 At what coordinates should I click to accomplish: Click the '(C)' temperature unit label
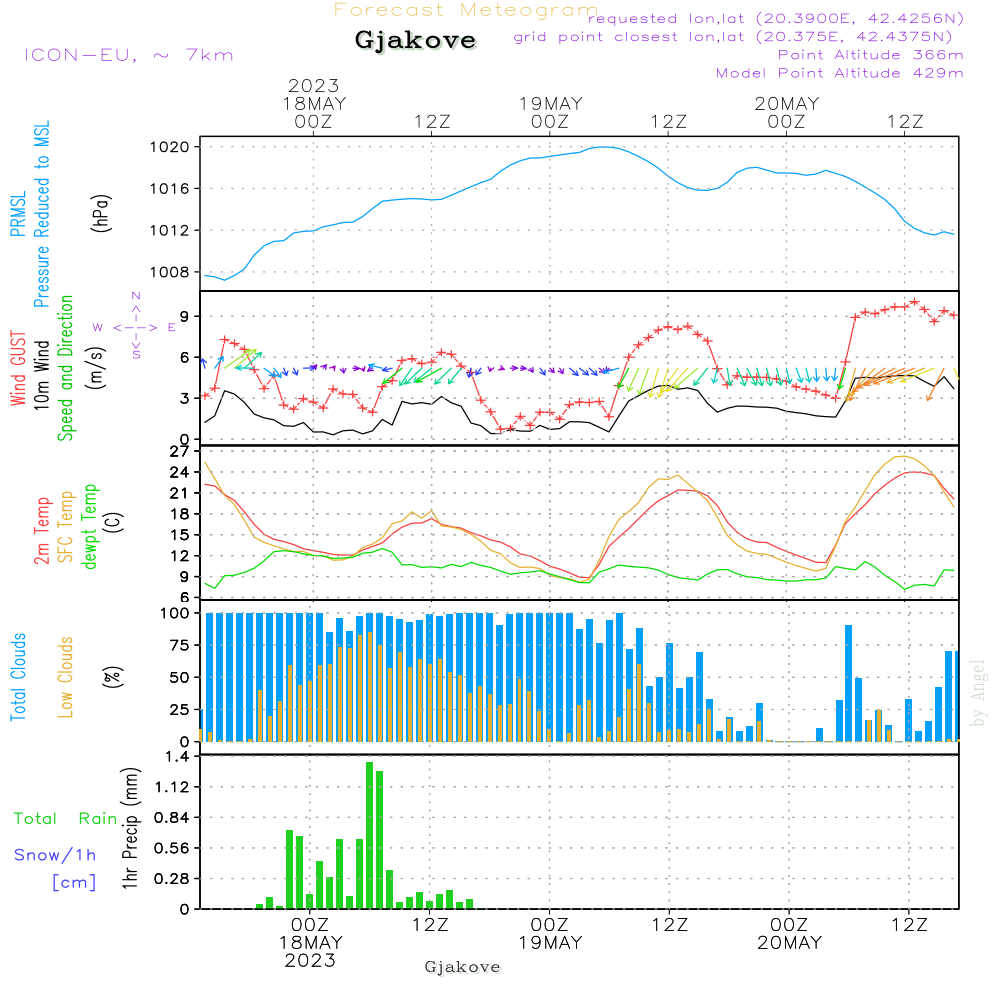click(x=113, y=522)
